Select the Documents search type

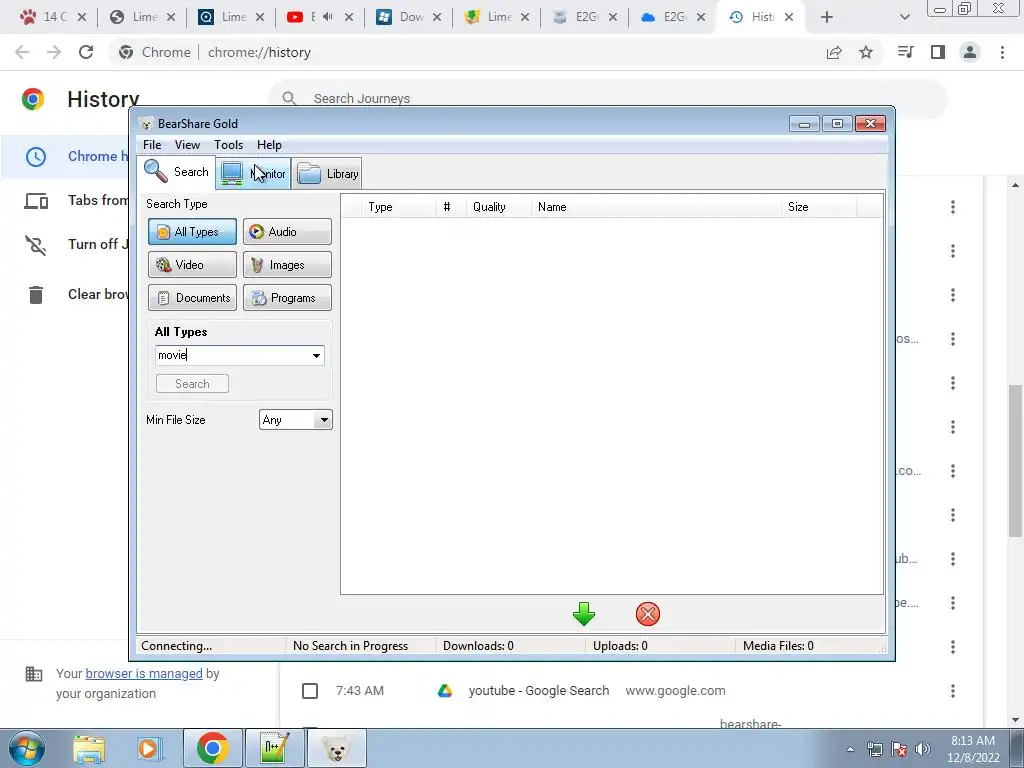coord(192,298)
